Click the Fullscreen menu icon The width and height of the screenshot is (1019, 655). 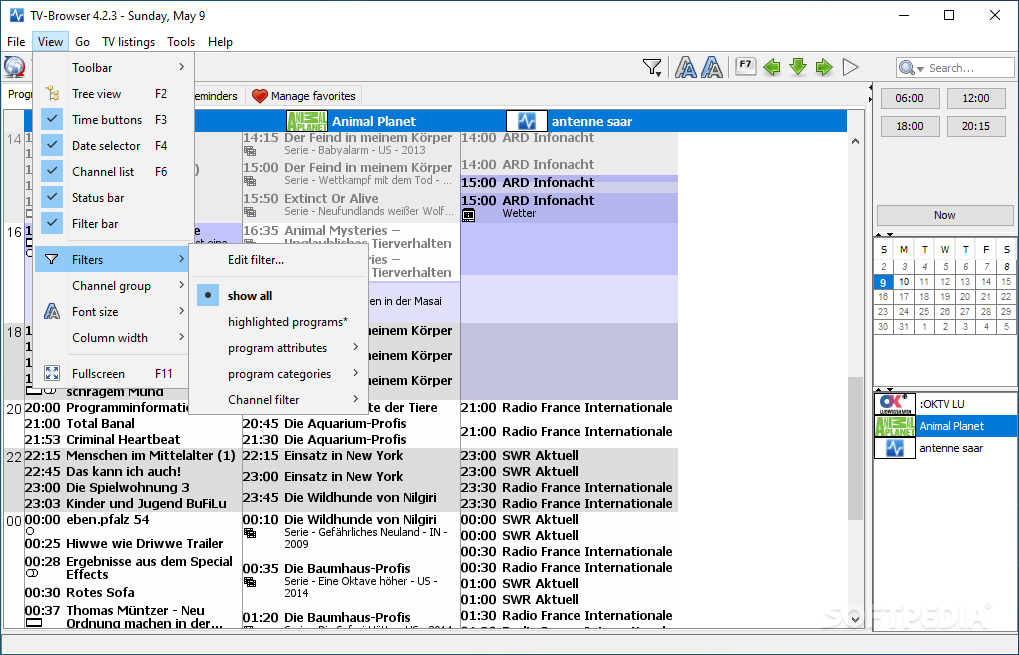(52, 374)
